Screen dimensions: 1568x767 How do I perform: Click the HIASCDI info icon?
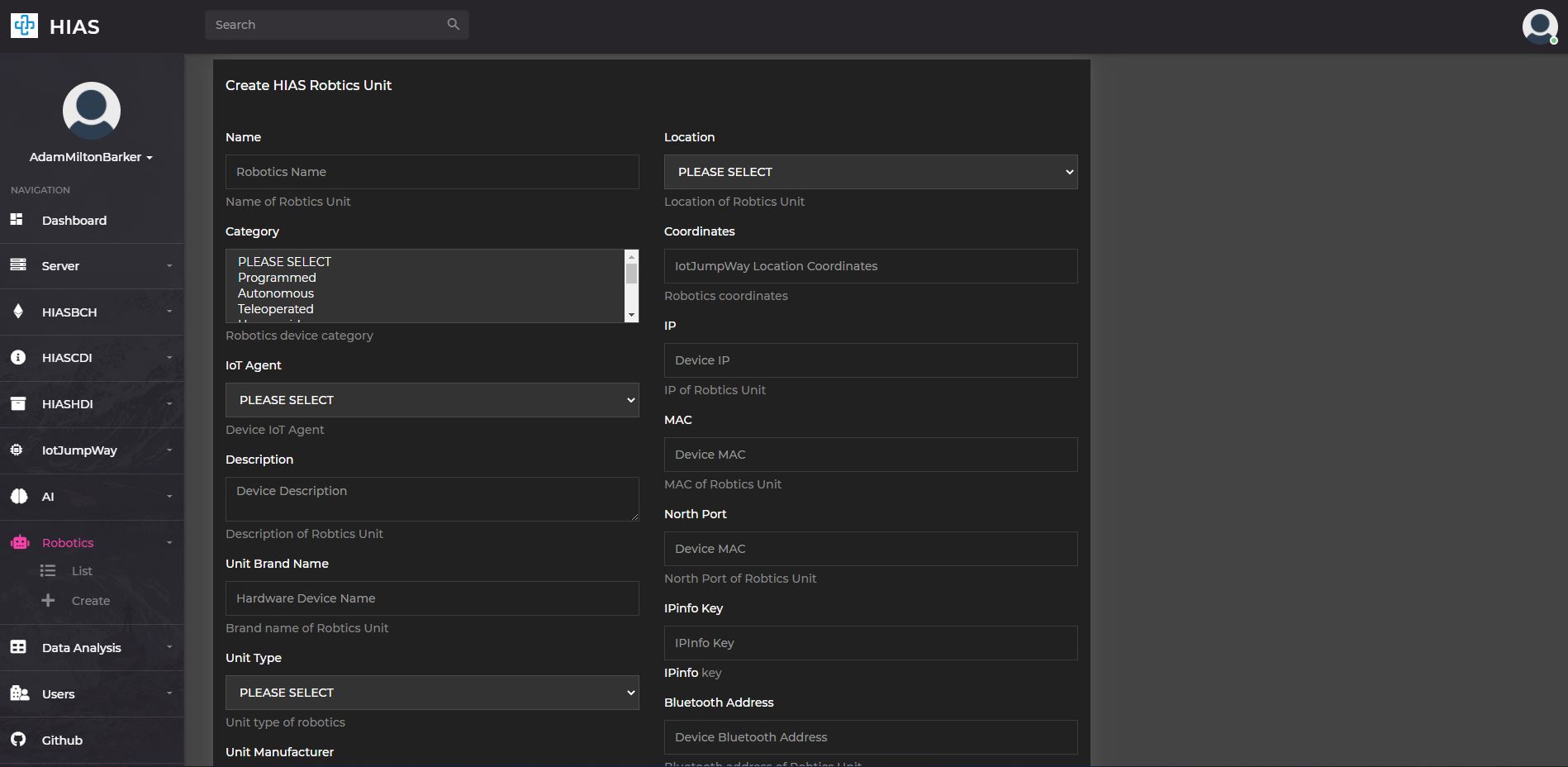[x=18, y=357]
